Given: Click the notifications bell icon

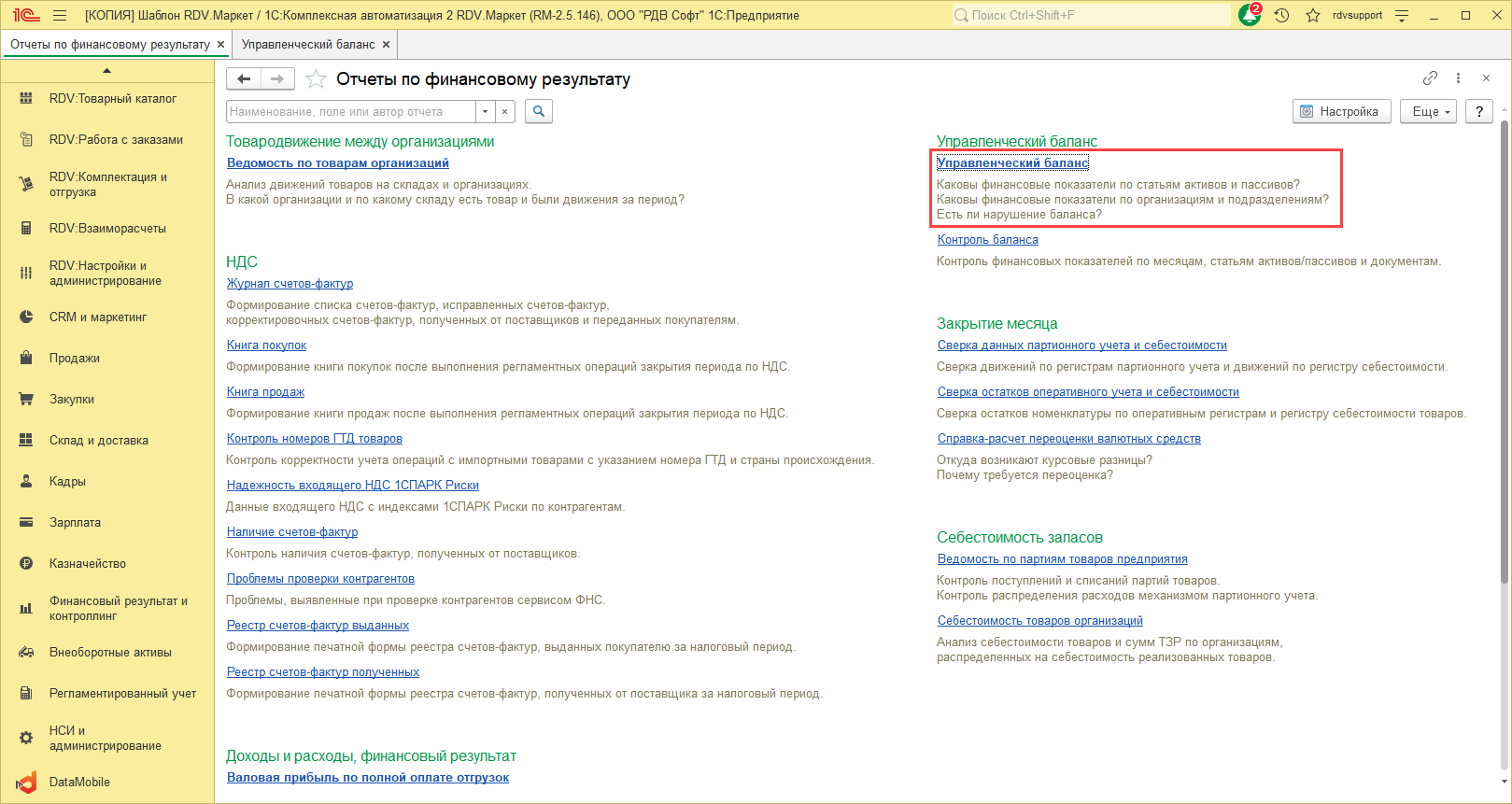Looking at the screenshot, I should click(1249, 15).
